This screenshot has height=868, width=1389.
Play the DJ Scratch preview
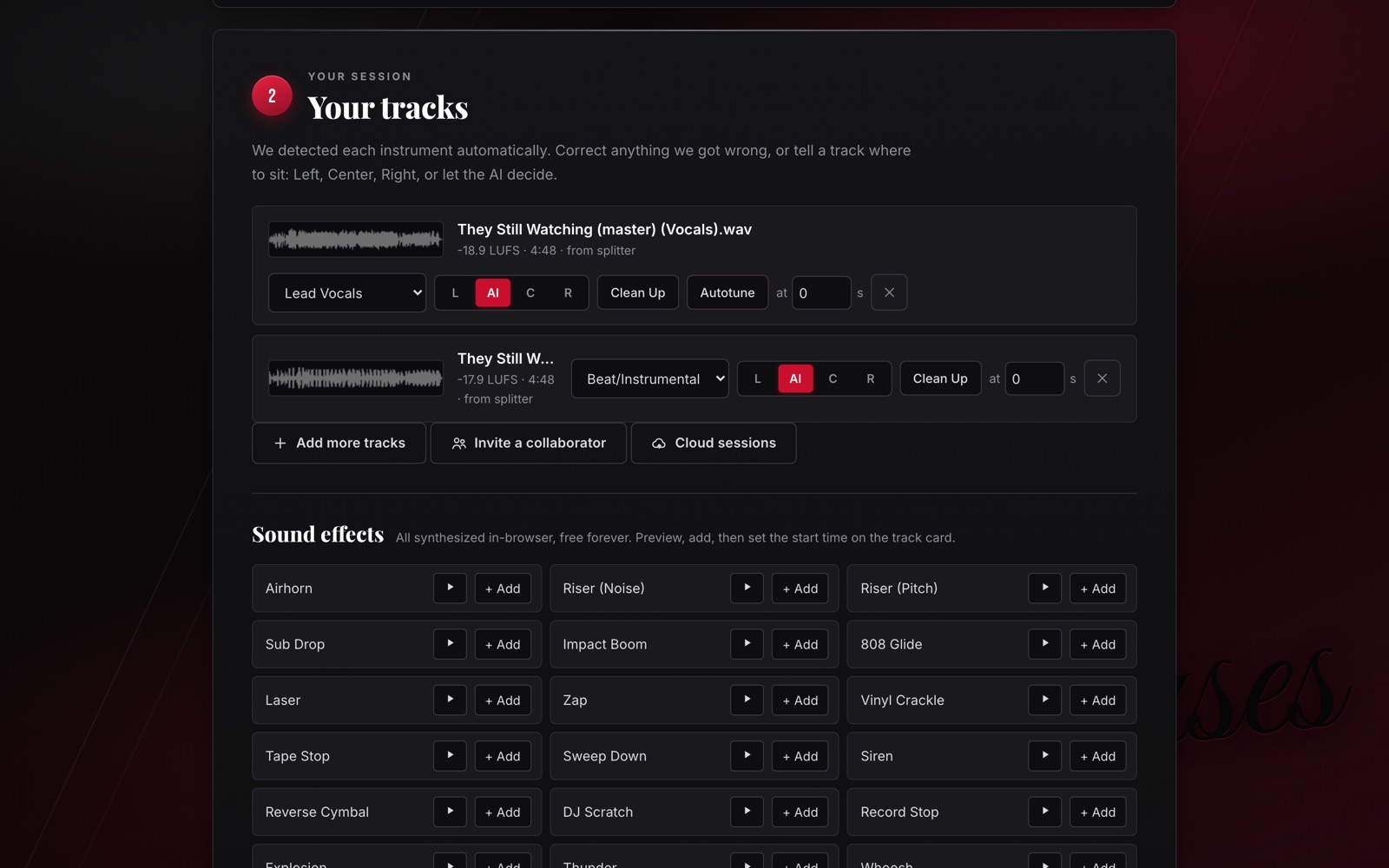(x=747, y=812)
